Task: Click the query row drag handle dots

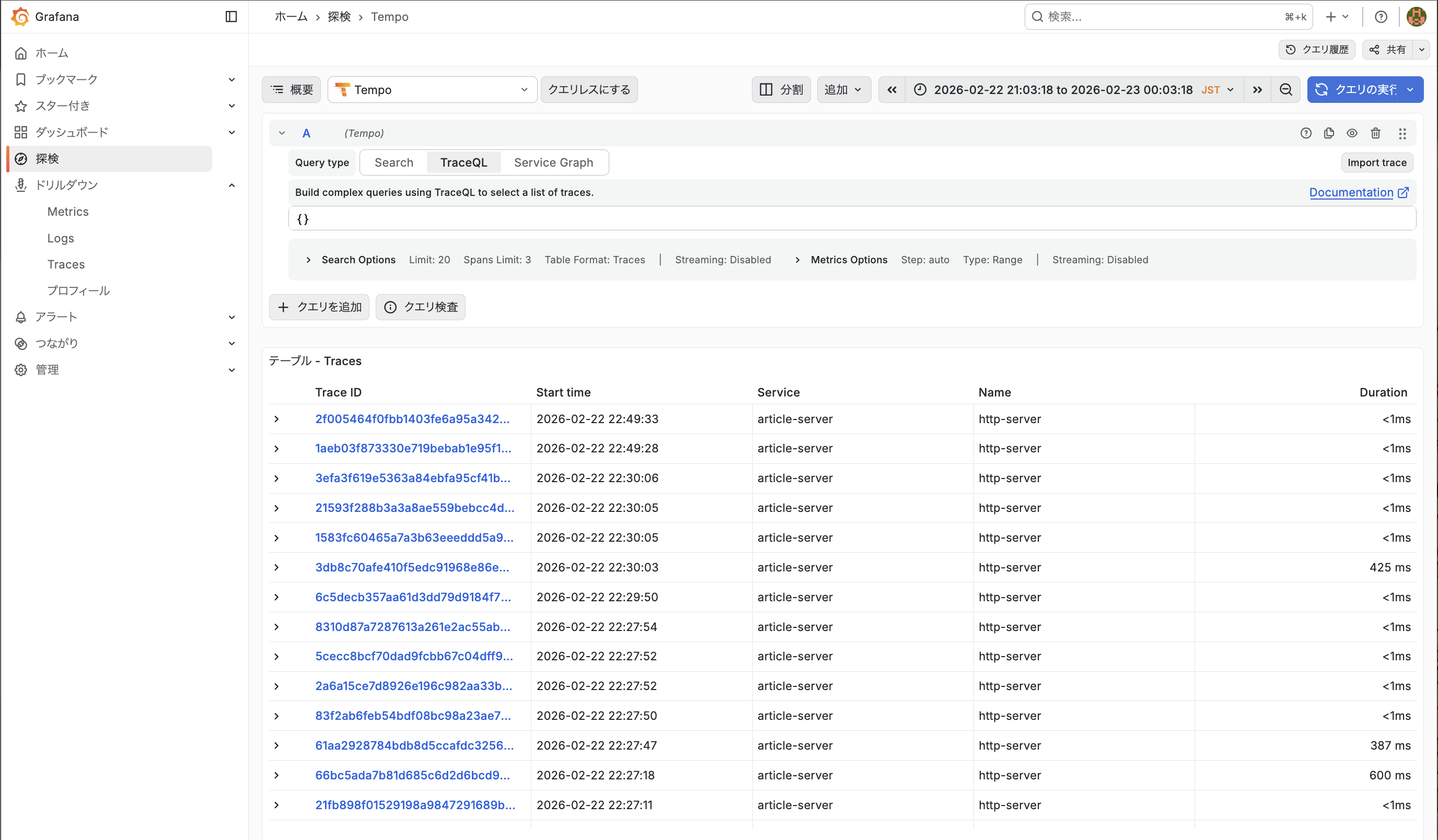Action: pos(1402,133)
